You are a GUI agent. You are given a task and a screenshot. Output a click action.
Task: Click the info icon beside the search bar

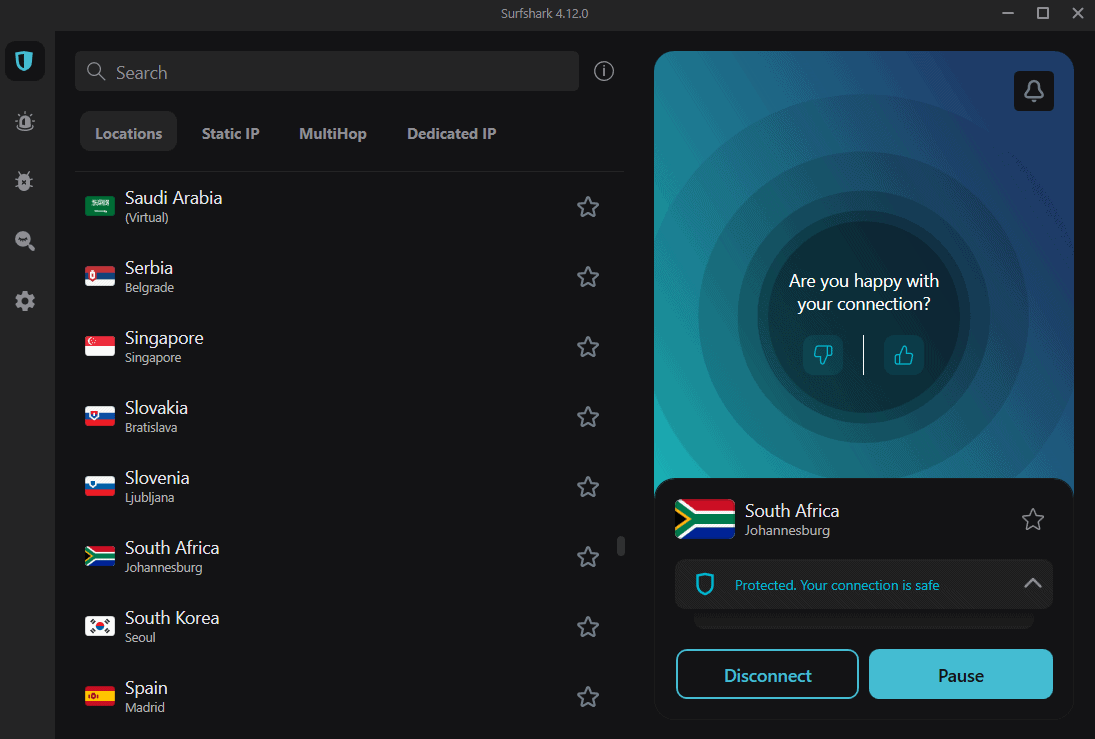603,71
